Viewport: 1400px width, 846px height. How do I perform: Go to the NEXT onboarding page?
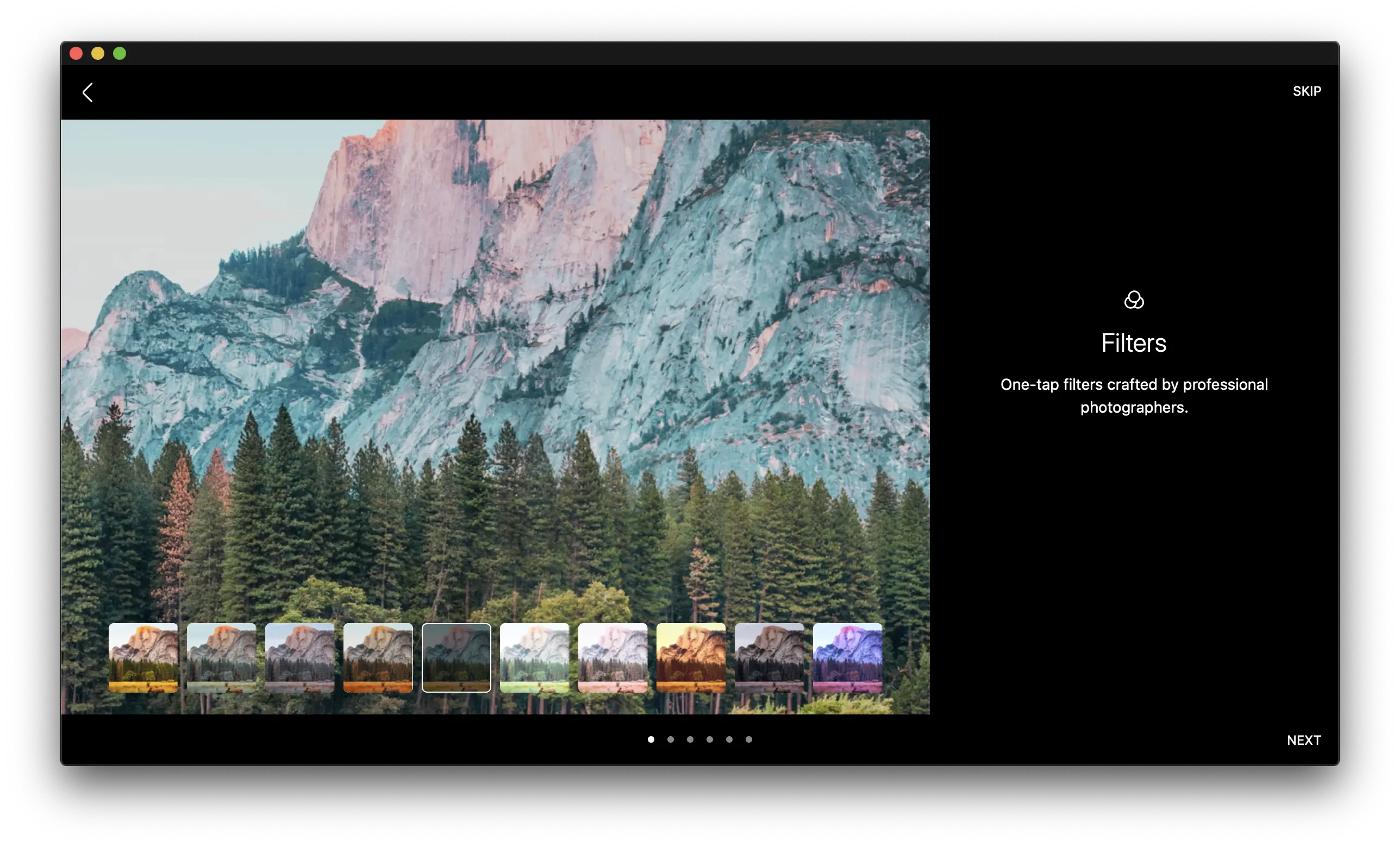coord(1303,739)
